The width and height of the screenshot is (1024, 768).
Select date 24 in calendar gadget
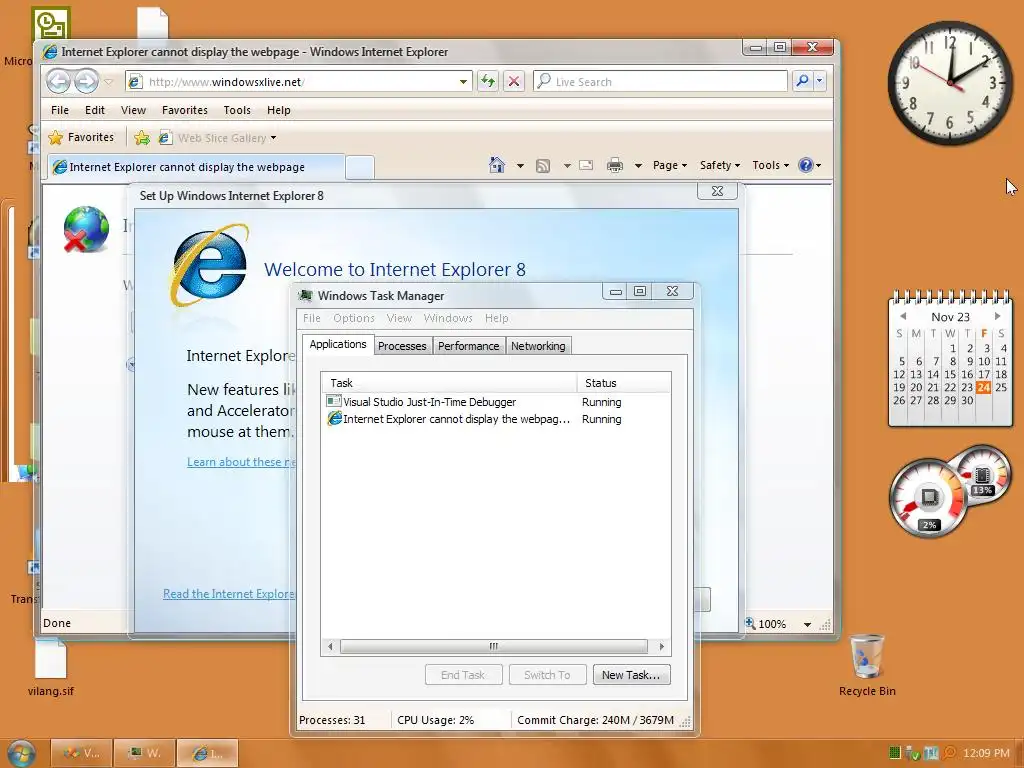click(984, 387)
